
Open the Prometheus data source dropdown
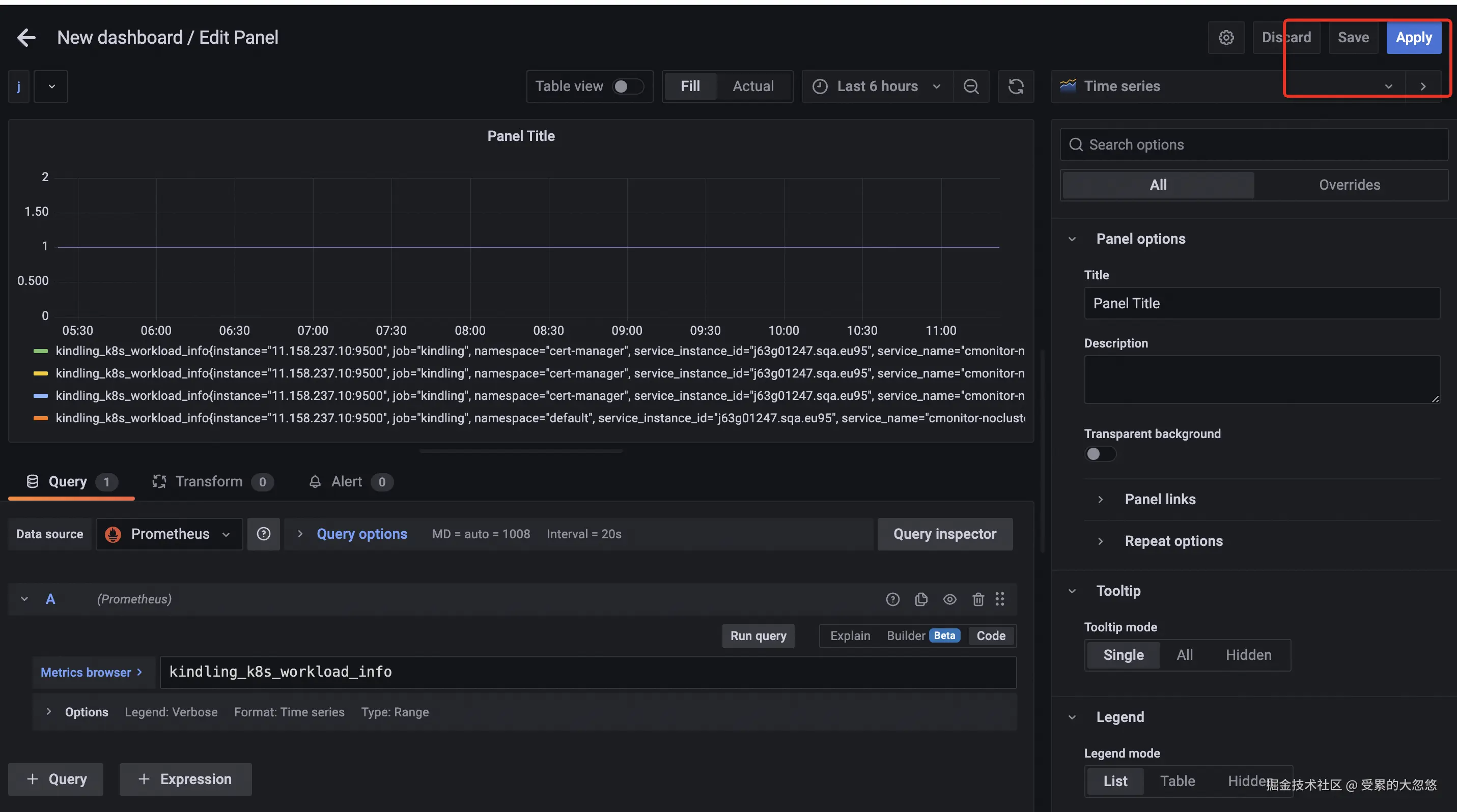point(169,534)
